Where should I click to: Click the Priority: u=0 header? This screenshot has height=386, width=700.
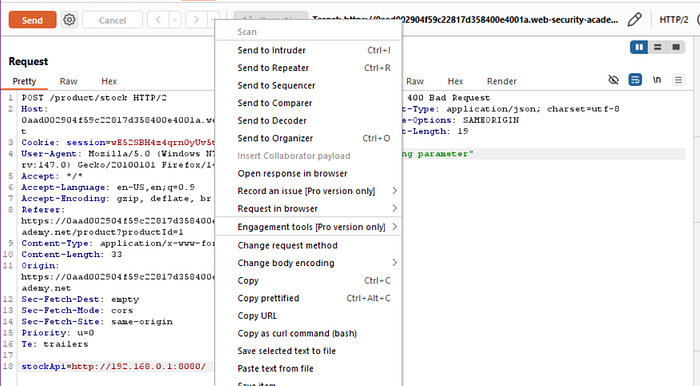pos(58,333)
